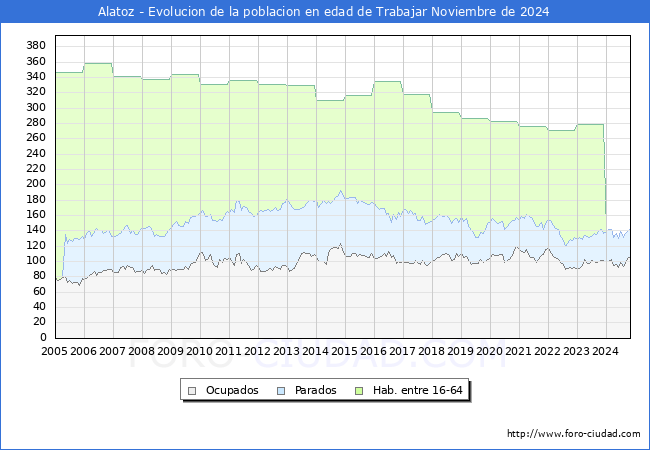Click the 2017 x-axis year label
650x450 pixels.
(403, 351)
